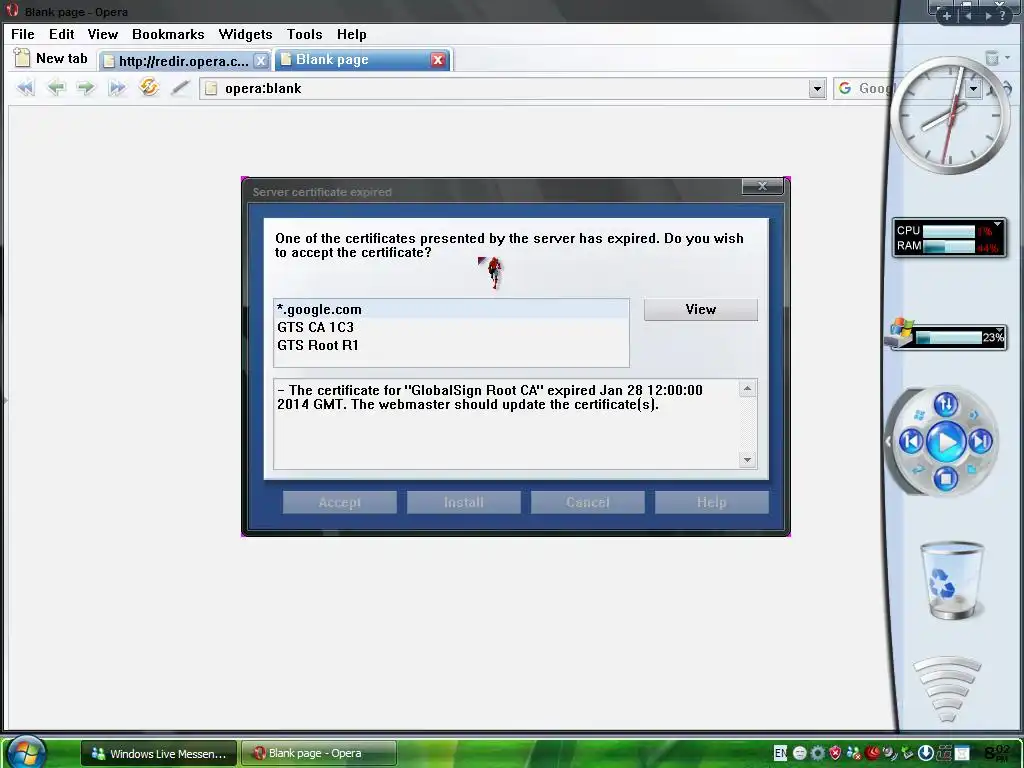This screenshot has width=1024, height=768.
Task: Click the CPU RAM meter gadget
Action: [x=949, y=238]
